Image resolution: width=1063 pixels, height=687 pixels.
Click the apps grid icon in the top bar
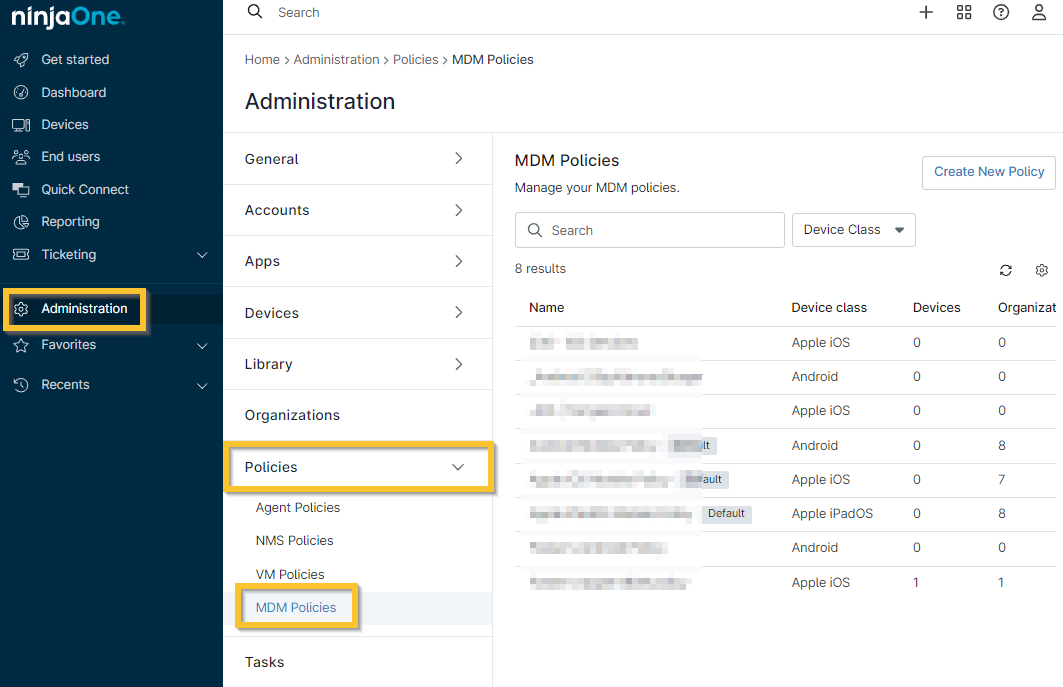[x=963, y=13]
